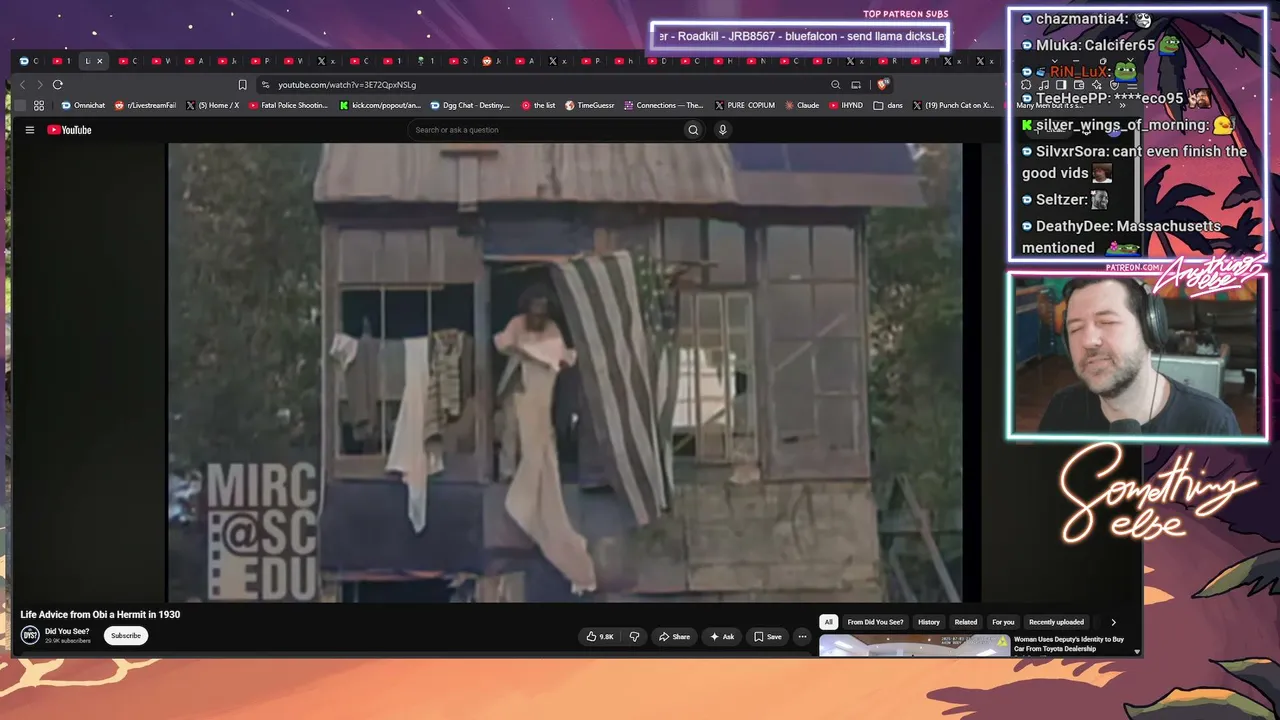Open the r/LivestreamFail bookmark
The width and height of the screenshot is (1280, 720).
145,105
